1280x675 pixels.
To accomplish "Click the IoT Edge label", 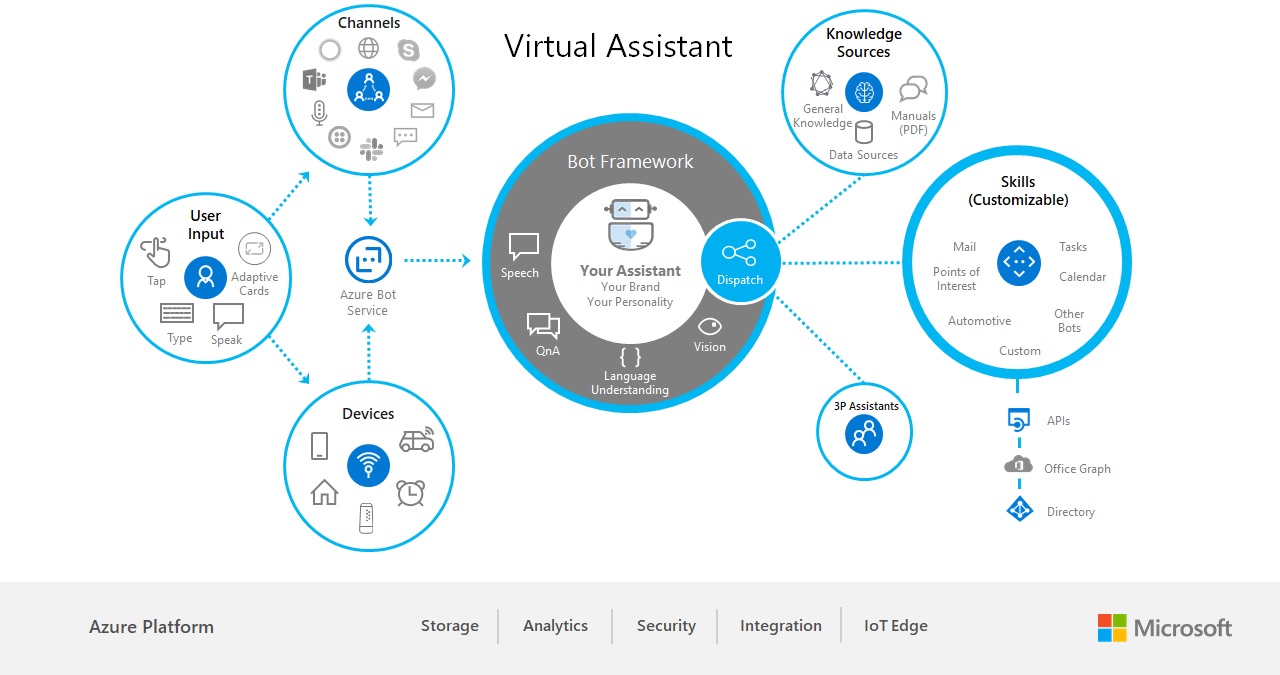I will (896, 626).
